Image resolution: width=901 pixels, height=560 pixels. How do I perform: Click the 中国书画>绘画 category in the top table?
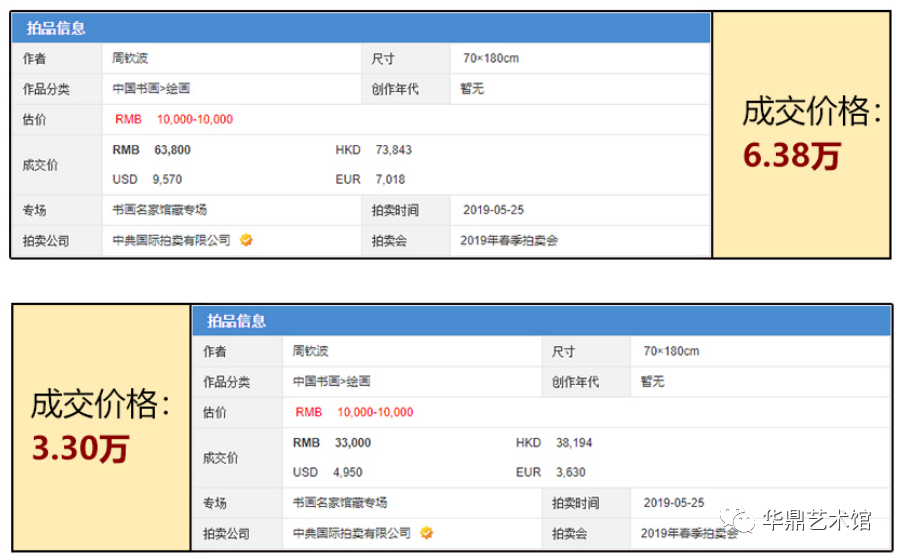pos(151,89)
